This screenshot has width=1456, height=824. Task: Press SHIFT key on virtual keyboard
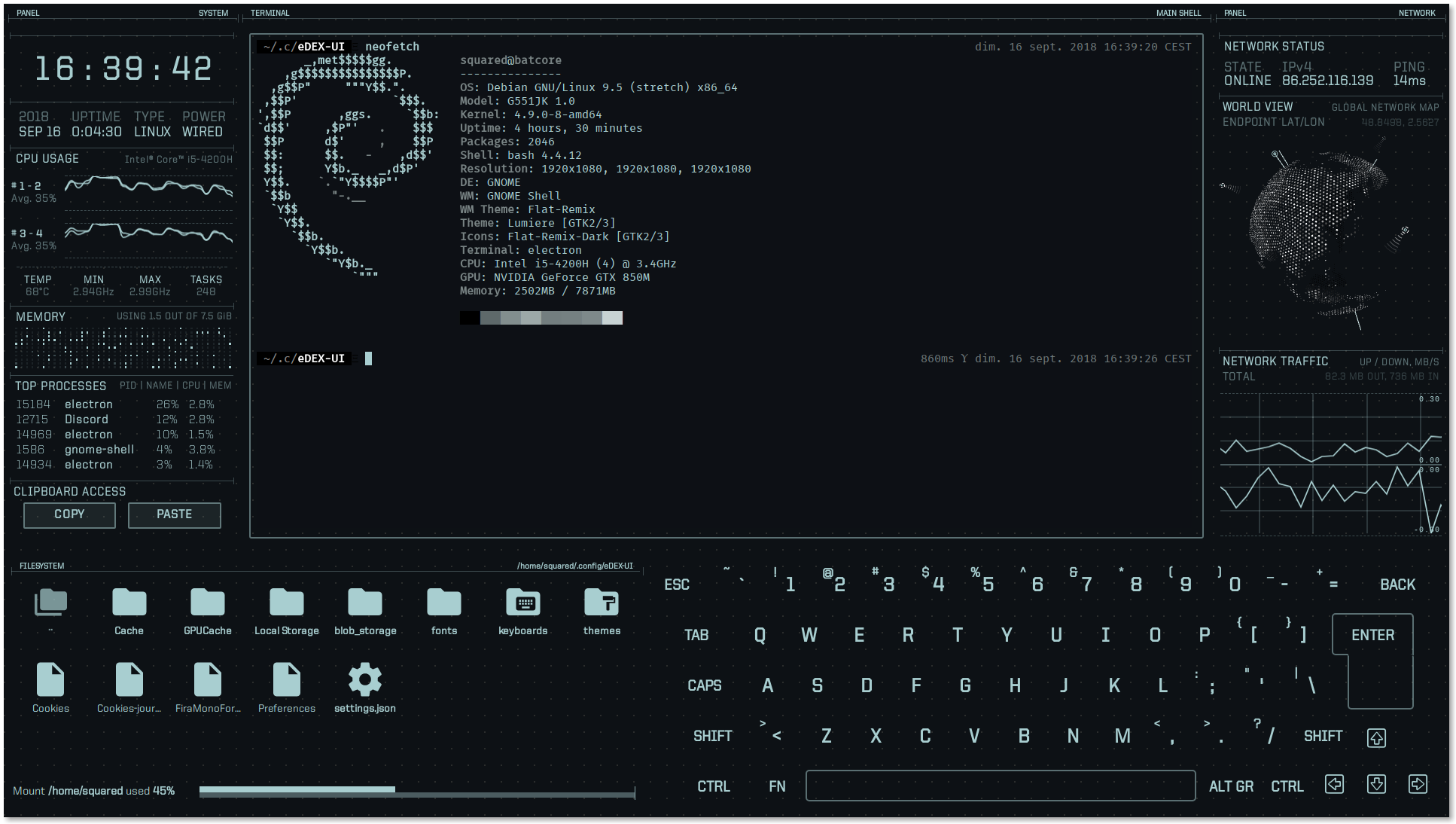point(713,736)
